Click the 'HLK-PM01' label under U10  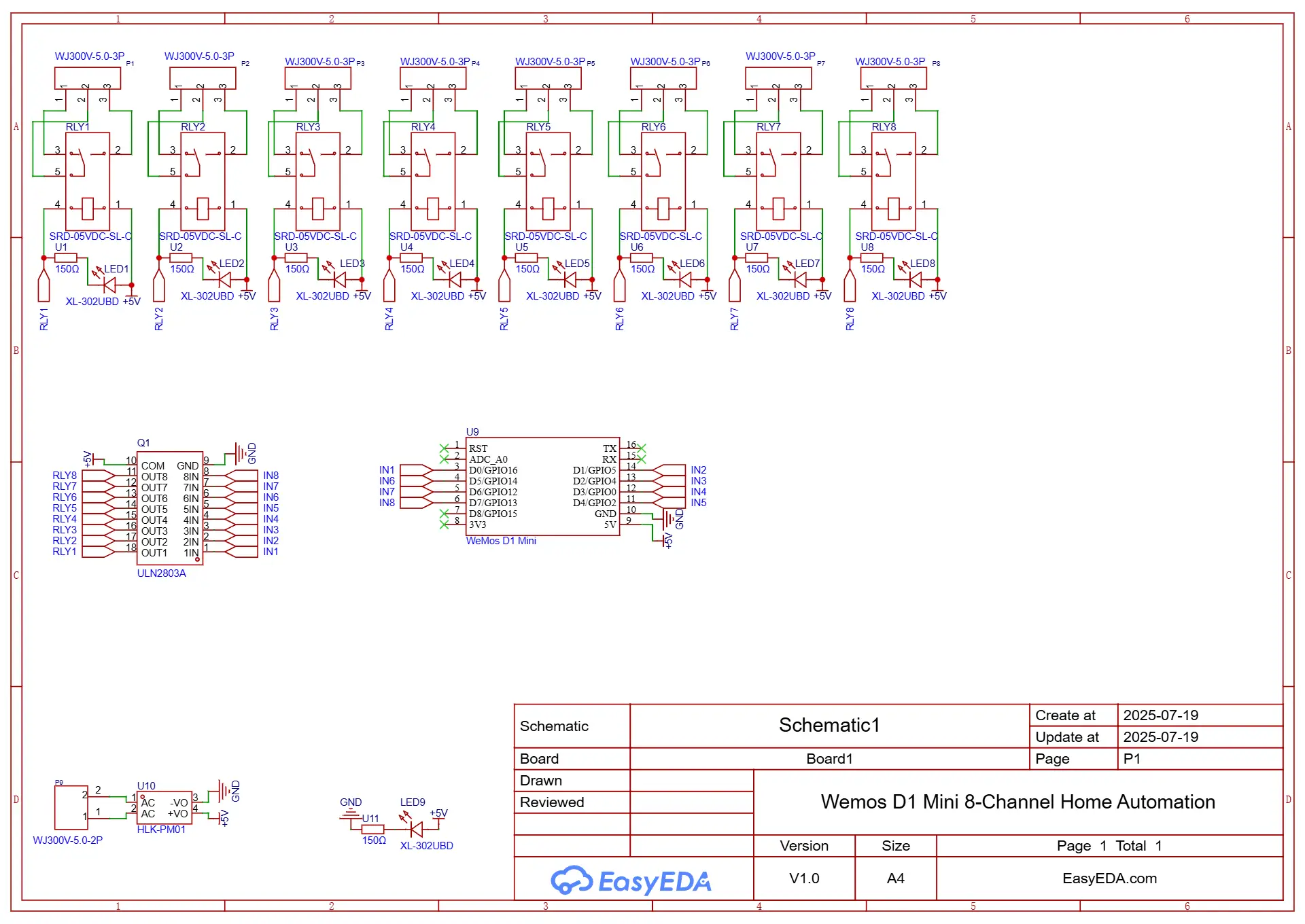[161, 830]
